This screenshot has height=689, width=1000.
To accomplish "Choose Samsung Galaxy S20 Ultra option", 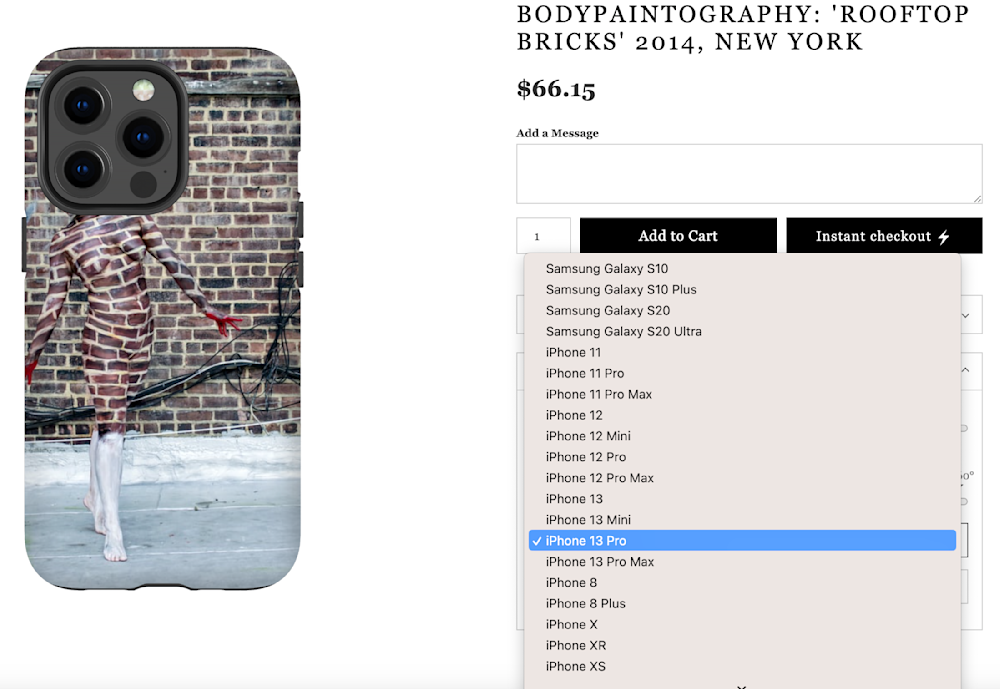I will [x=623, y=331].
